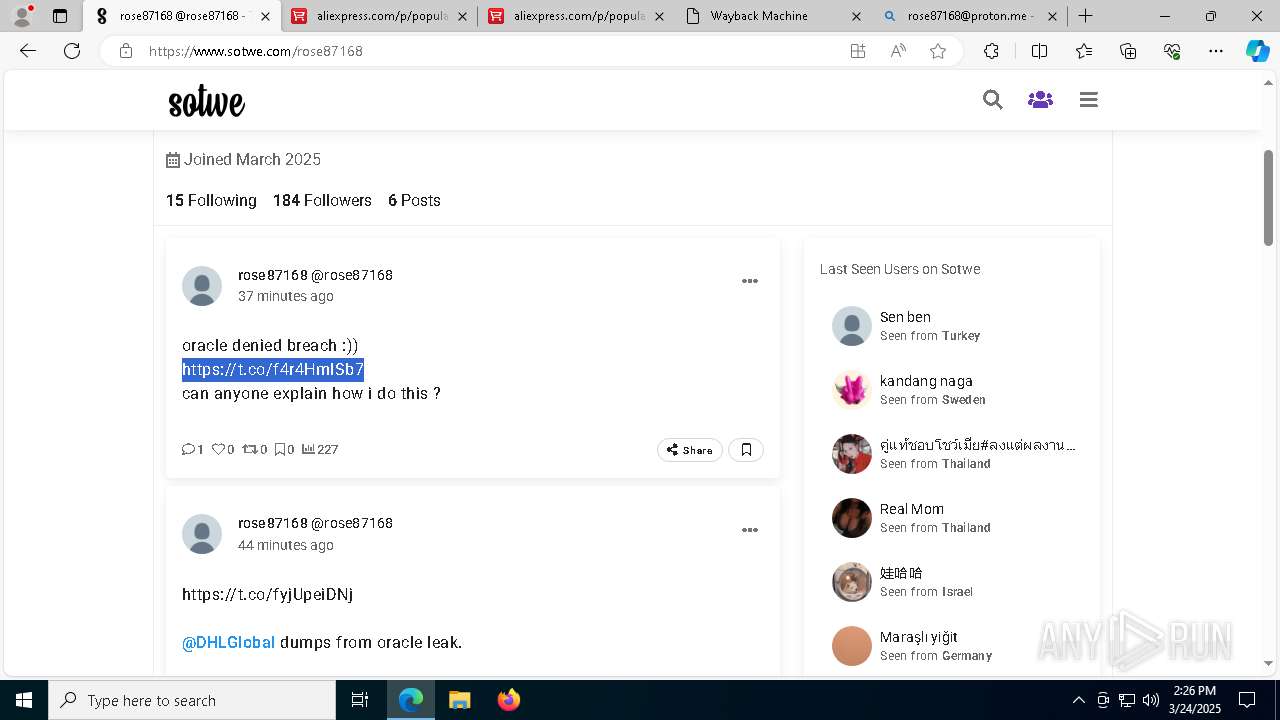
Task: Activate Read aloud icon
Action: (898, 51)
